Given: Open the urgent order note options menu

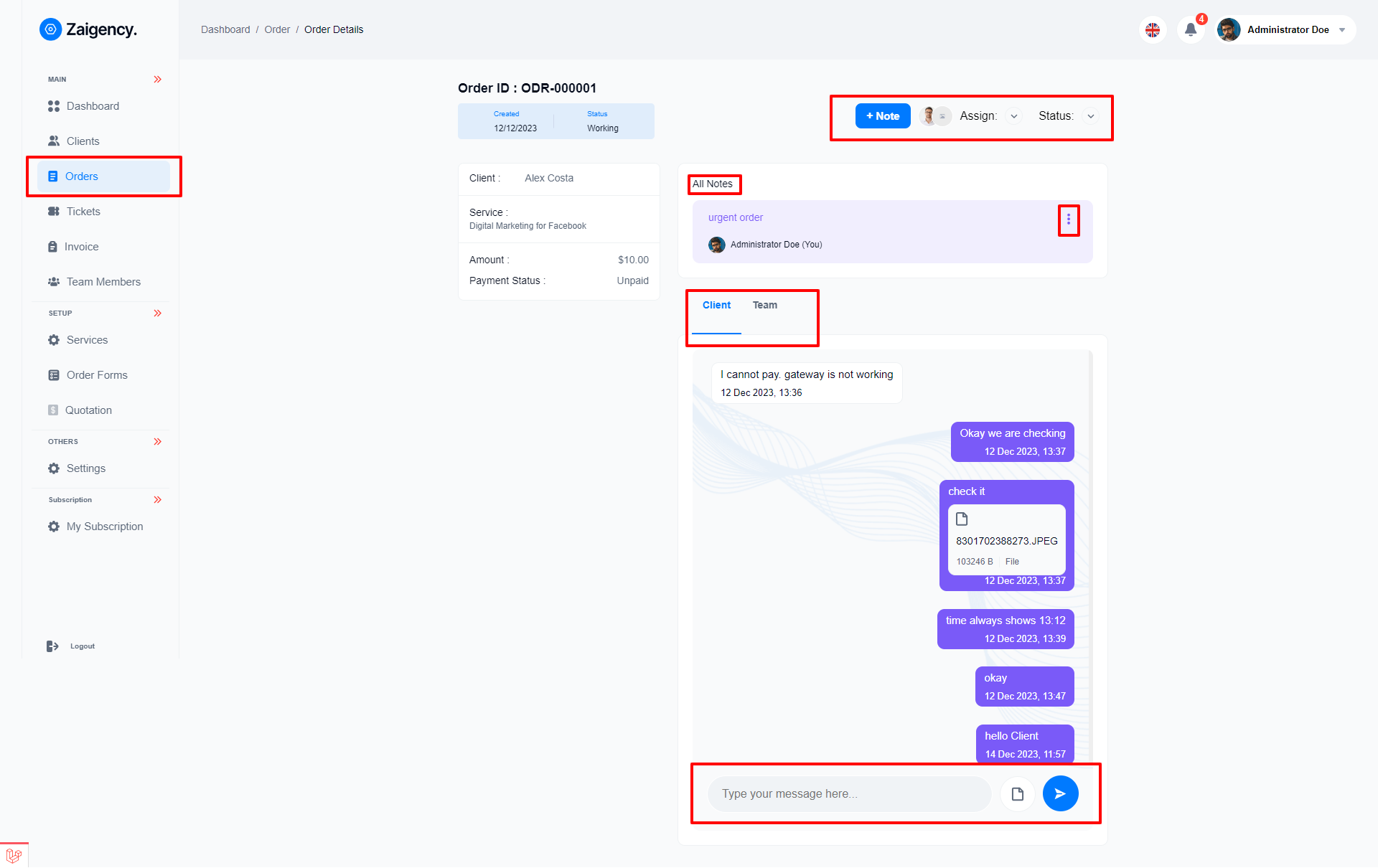Looking at the screenshot, I should click(1069, 220).
